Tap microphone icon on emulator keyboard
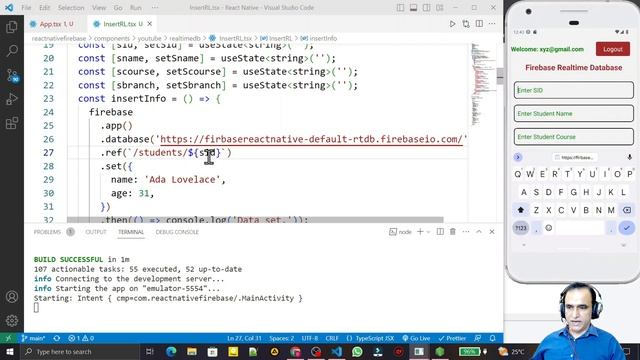640x360 pixels. pyautogui.click(x=630, y=157)
